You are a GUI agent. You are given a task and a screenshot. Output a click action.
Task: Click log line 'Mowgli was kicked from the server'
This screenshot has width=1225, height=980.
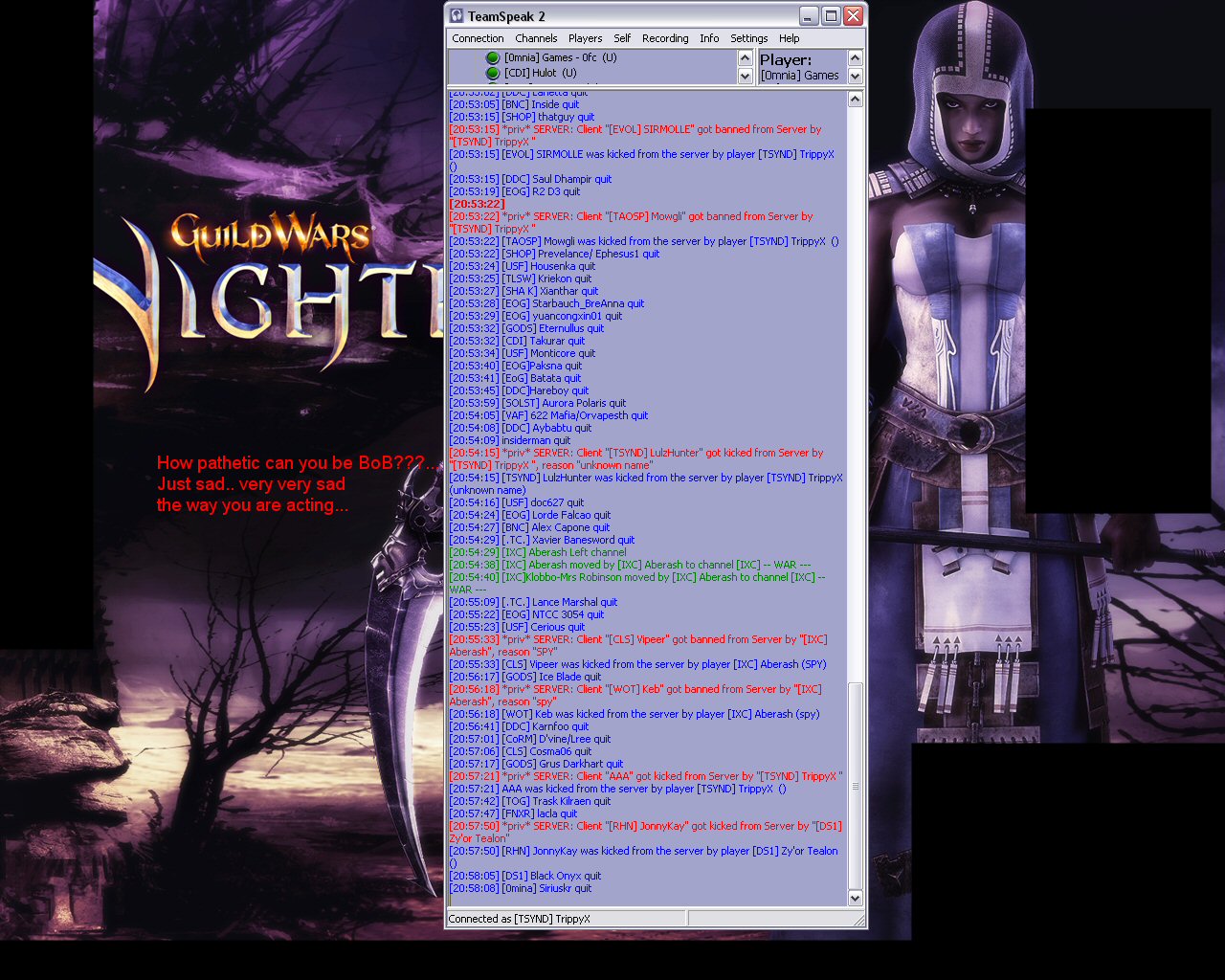644,241
